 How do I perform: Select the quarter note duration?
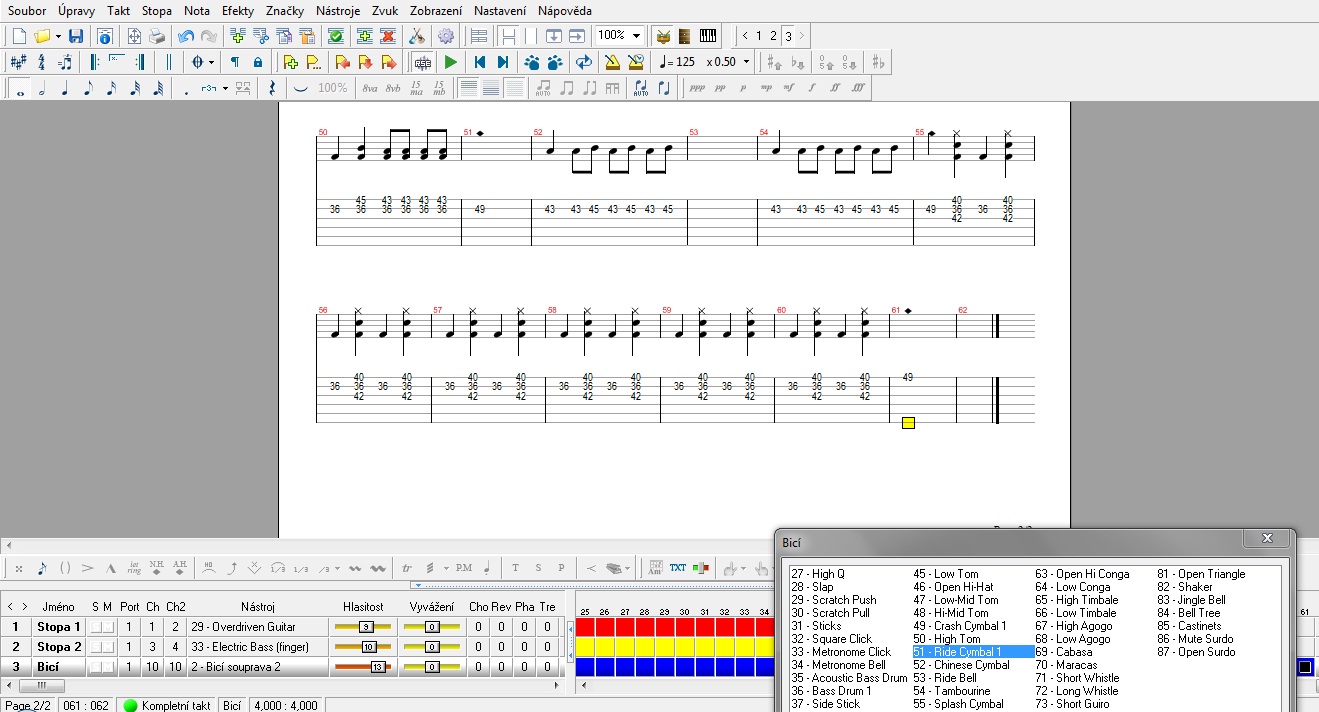(x=65, y=88)
